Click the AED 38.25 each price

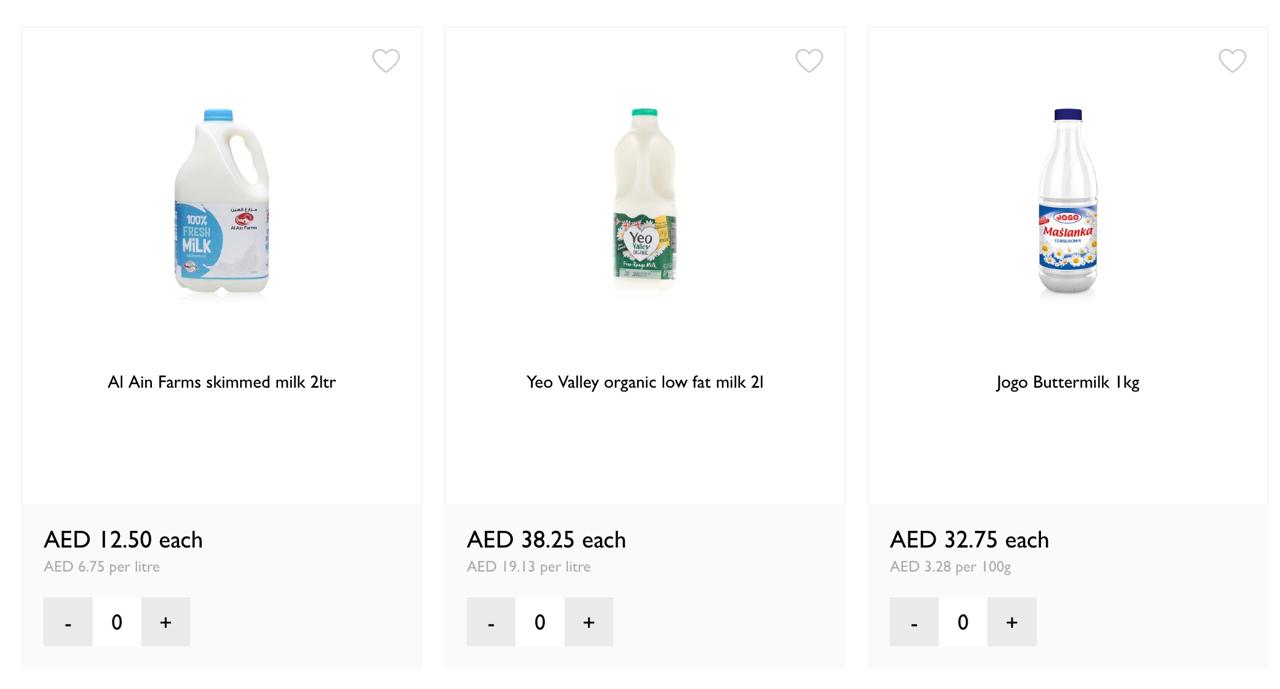coord(546,540)
